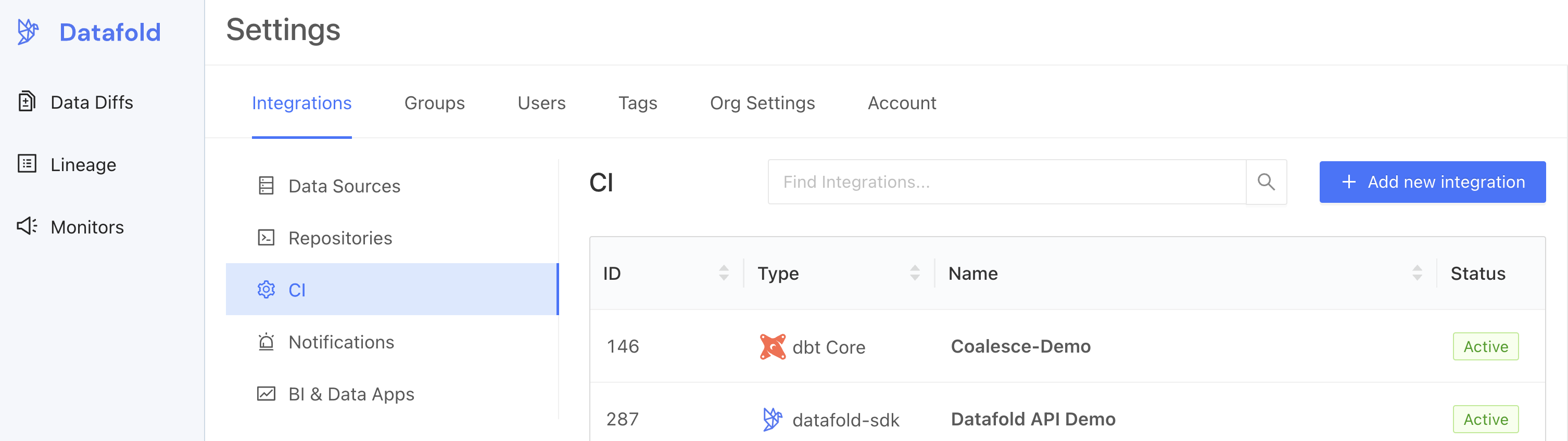
Task: Click the Repositories terminal icon
Action: (266, 237)
